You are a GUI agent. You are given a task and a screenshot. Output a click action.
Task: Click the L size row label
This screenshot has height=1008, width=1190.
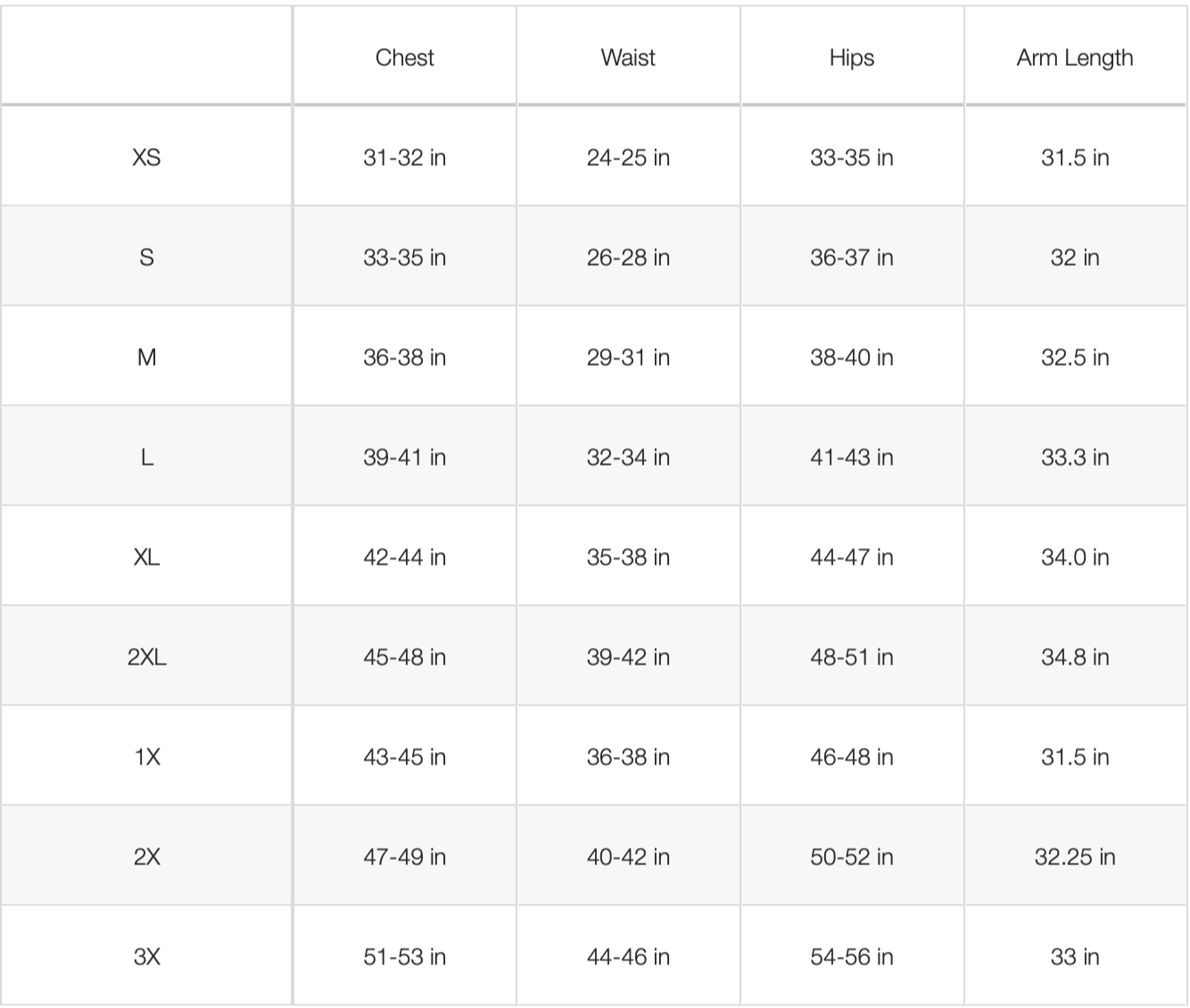(146, 458)
